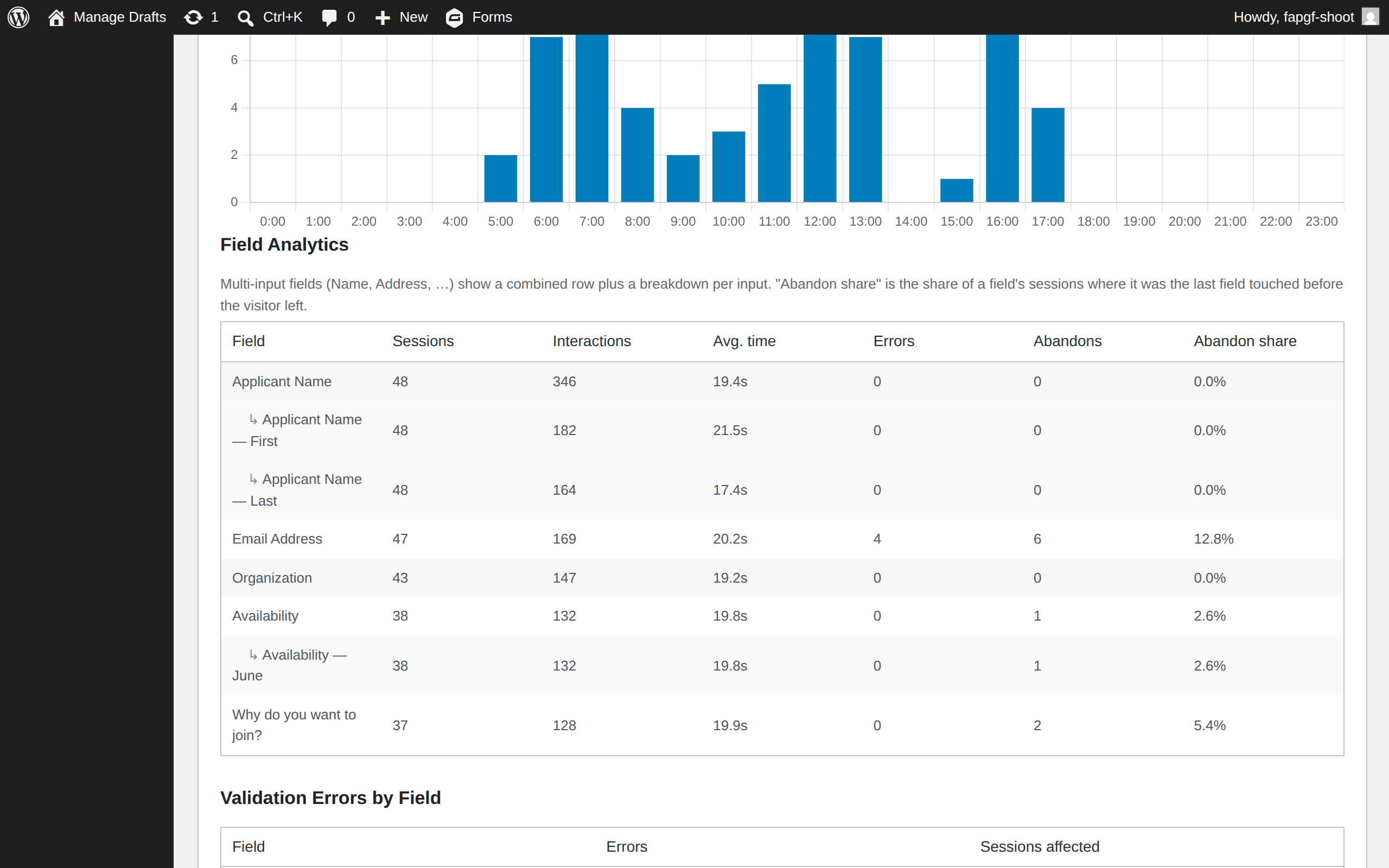Click the 11:00 bar in the chart
This screenshot has height=868, width=1389.
pyautogui.click(x=774, y=143)
